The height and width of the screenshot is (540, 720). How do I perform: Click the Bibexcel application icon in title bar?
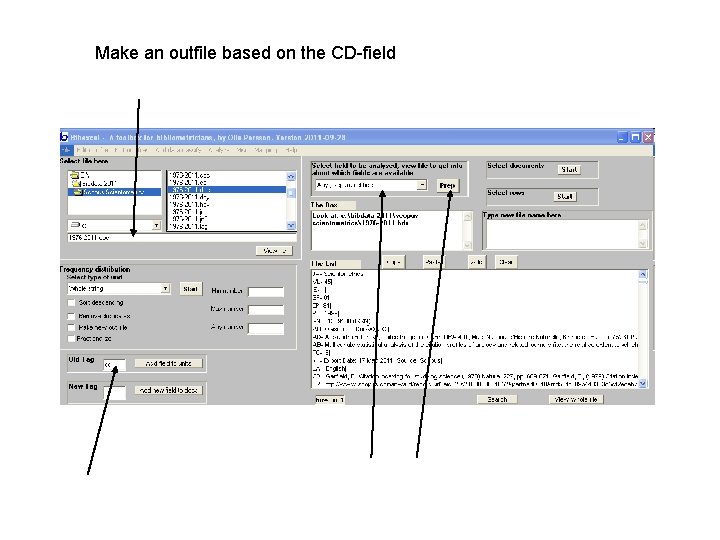pyautogui.click(x=64, y=137)
